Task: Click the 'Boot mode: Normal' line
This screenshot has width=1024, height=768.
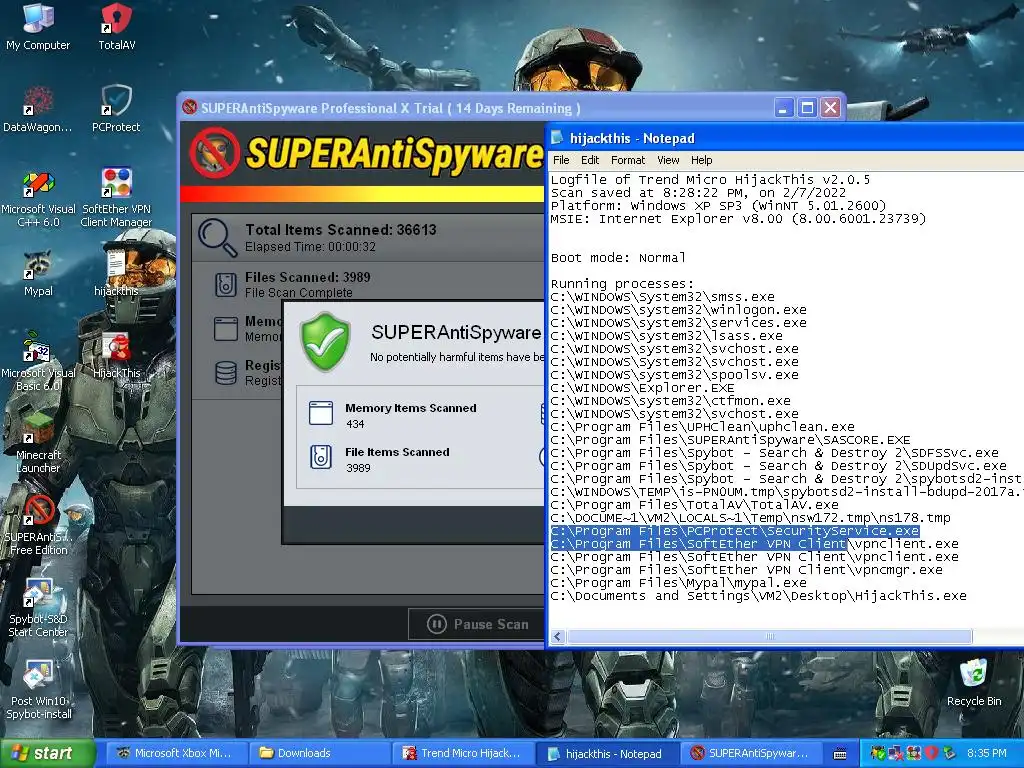Action: click(x=618, y=257)
